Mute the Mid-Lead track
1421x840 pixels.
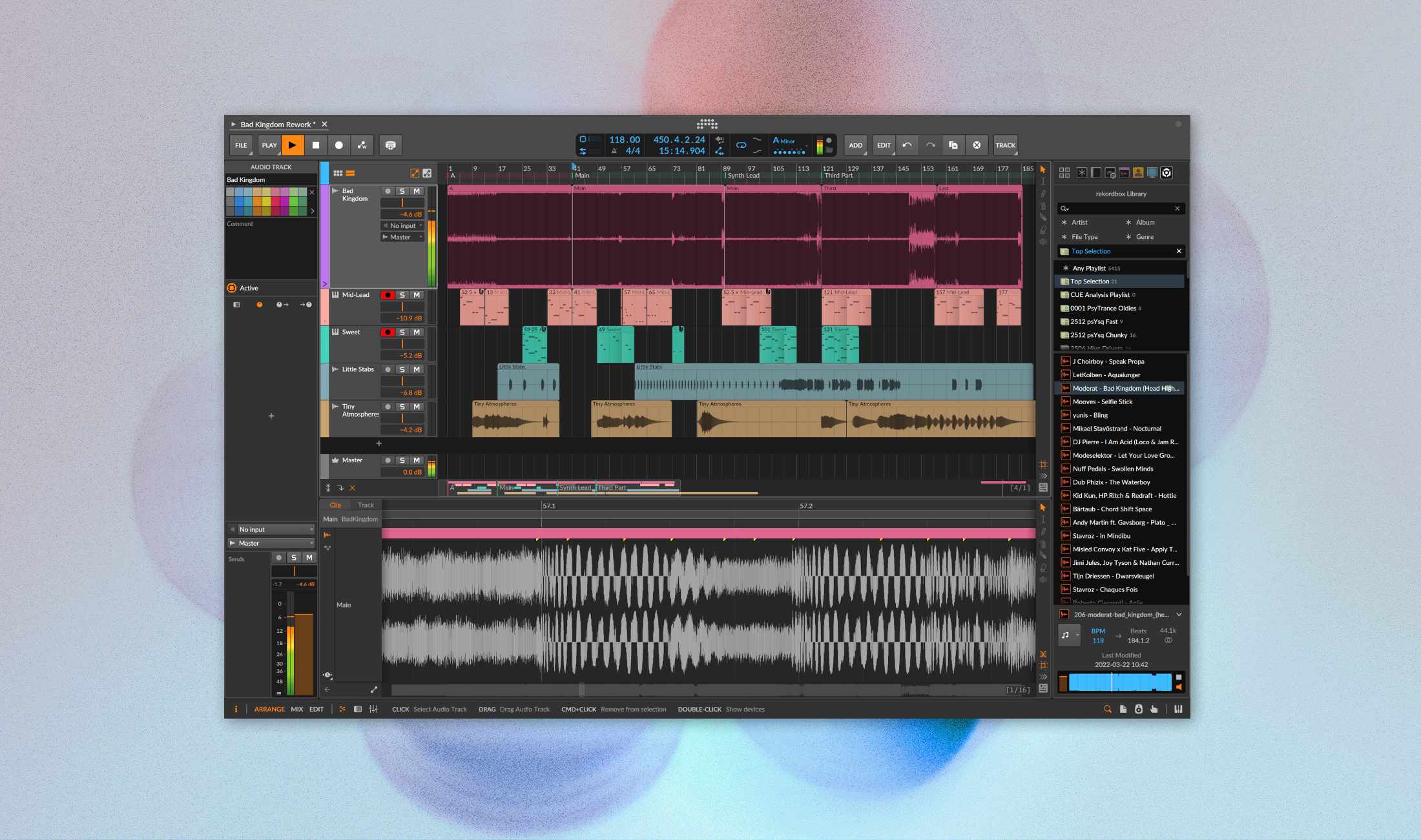(417, 295)
